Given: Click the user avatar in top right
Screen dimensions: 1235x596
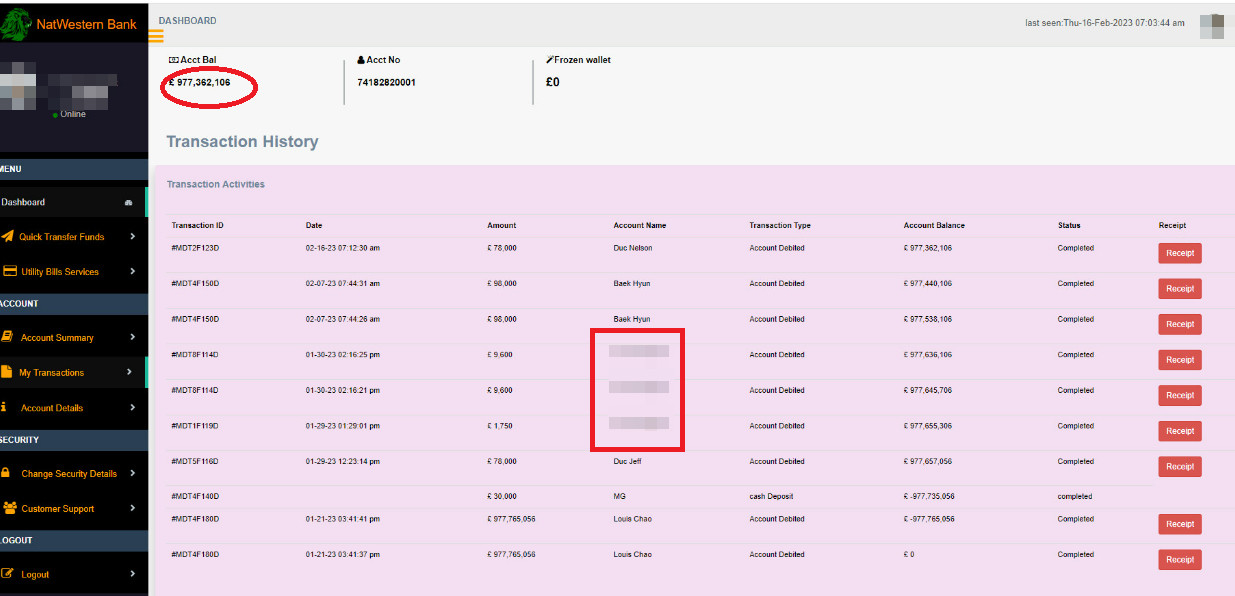Looking at the screenshot, I should [1211, 25].
